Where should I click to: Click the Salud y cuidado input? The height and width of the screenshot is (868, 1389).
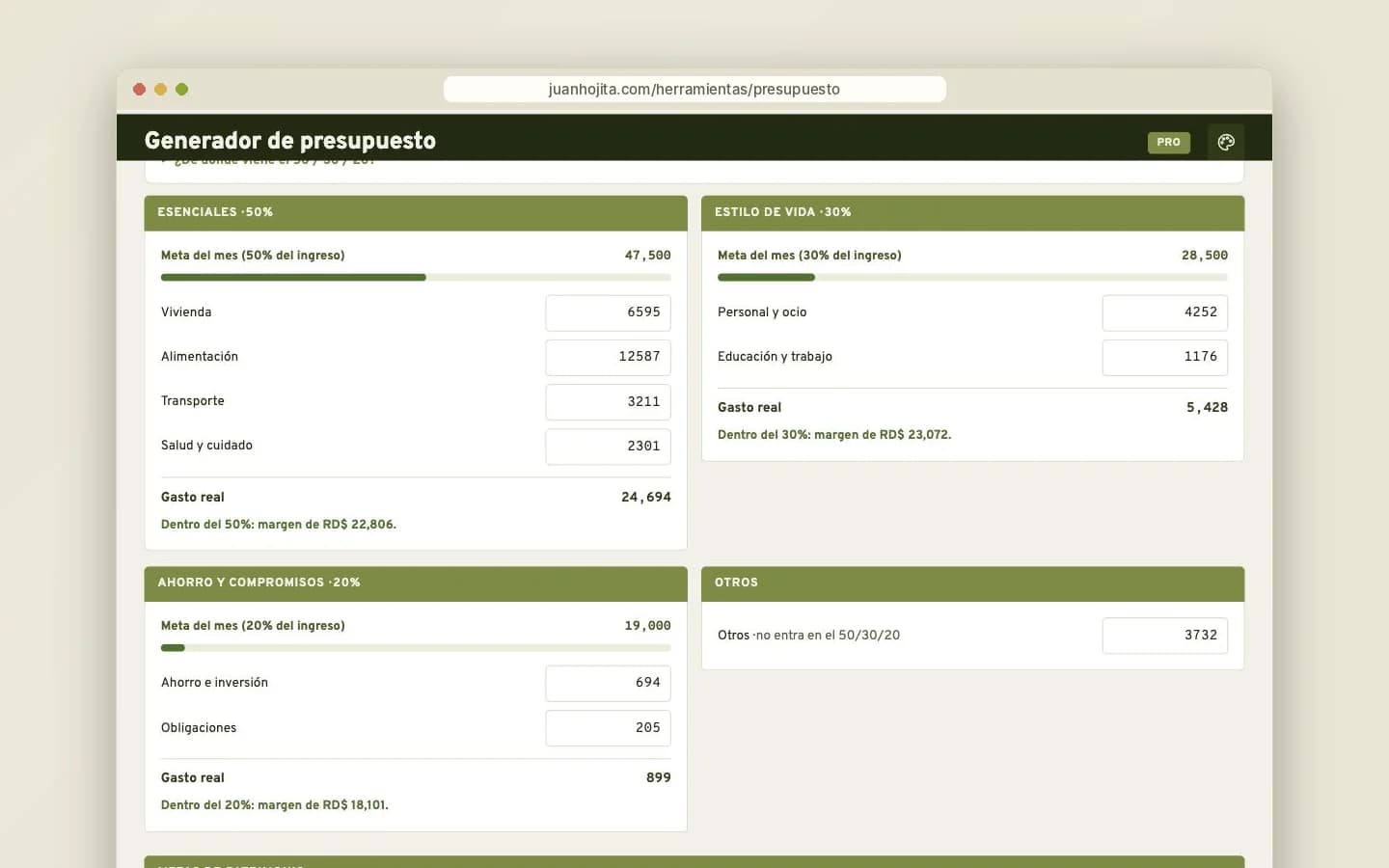pos(608,446)
